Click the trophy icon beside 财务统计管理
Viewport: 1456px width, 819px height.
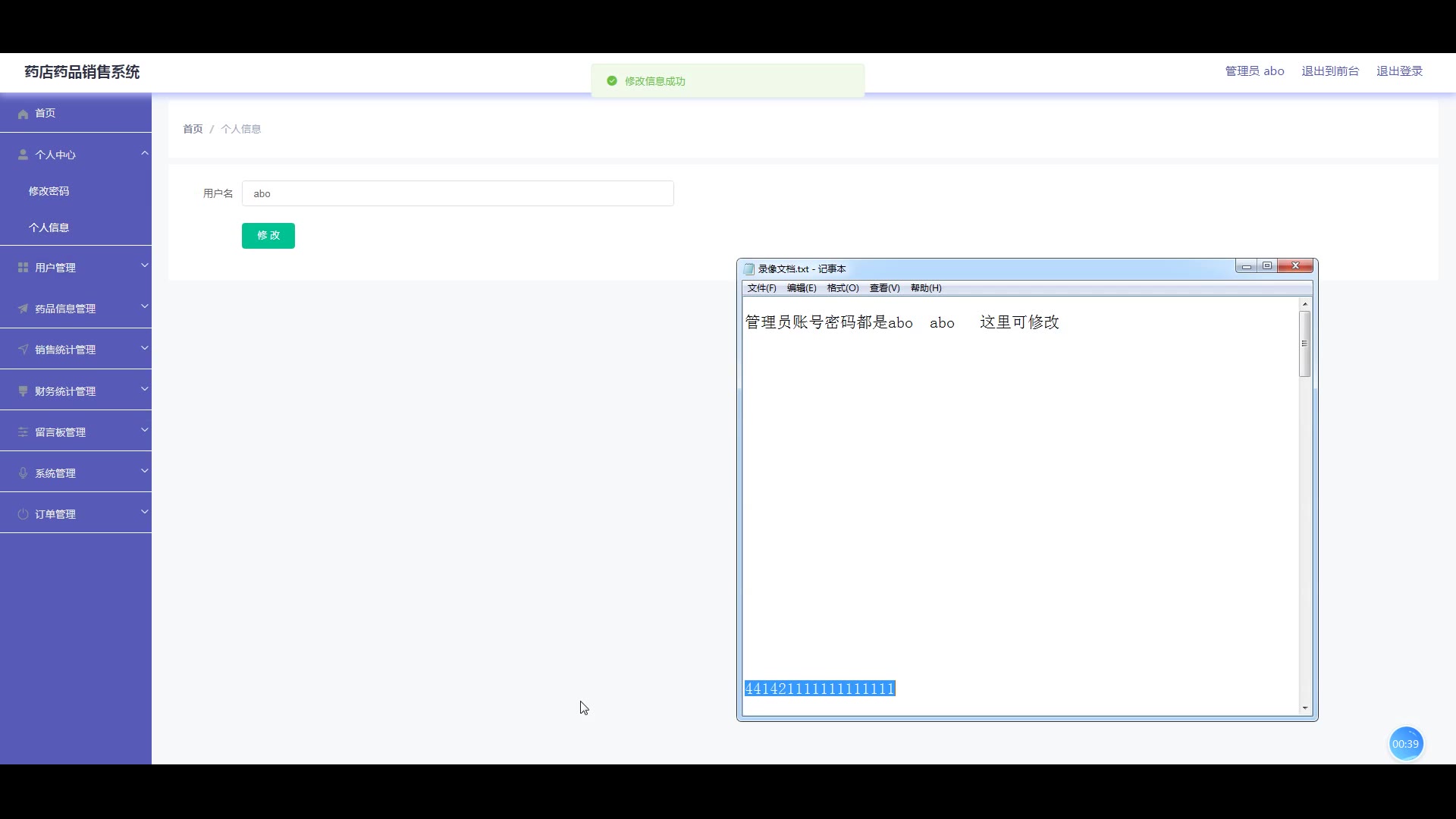coord(23,391)
